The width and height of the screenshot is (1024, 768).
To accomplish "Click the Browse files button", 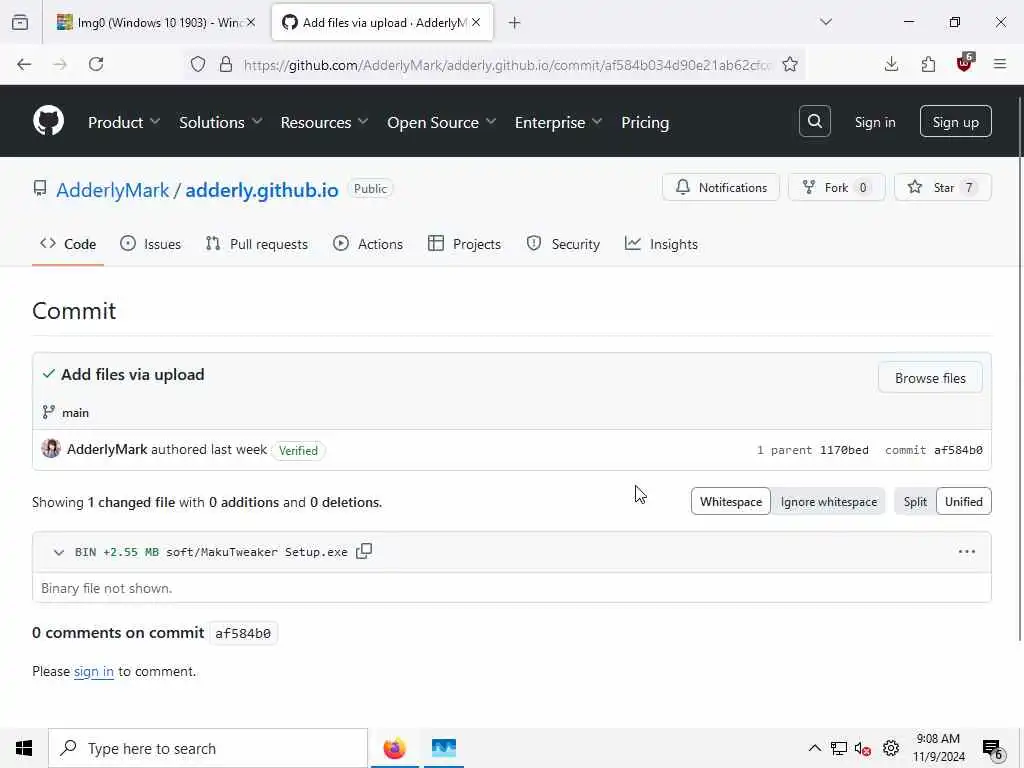I will click(930, 377).
